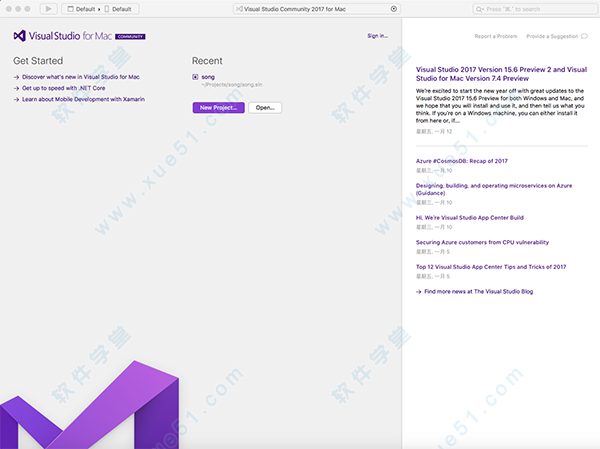Open Azure #CosmosDB Recap of 2017 article
600x449 pixels.
[x=462, y=161]
